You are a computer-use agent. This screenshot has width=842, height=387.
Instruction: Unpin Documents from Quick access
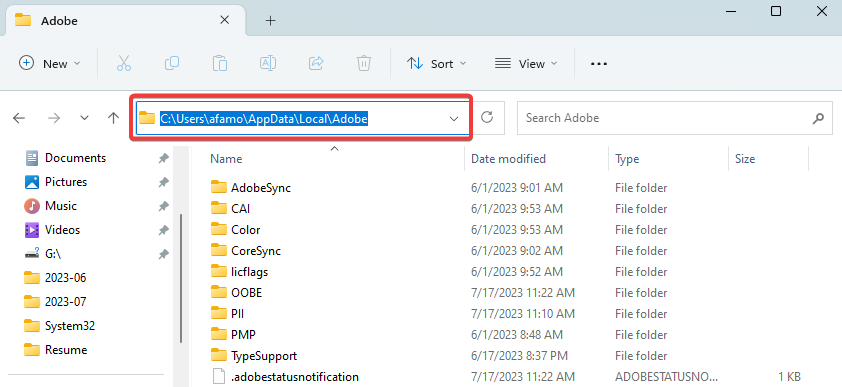[x=164, y=158]
